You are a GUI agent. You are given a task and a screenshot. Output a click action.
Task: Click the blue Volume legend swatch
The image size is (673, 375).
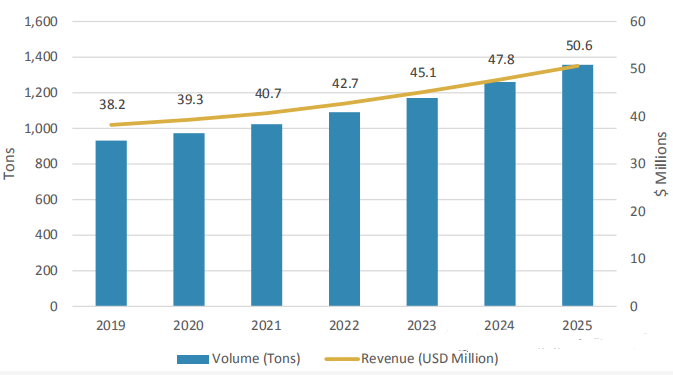click(x=193, y=359)
